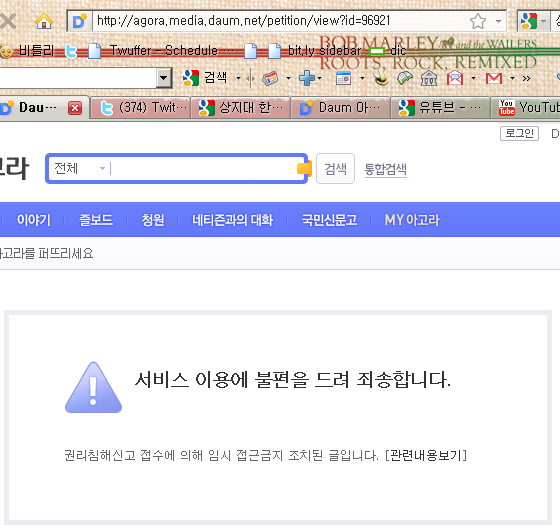Focus the Agora search text field
Viewport: 560px width, 529px height.
[x=203, y=168]
